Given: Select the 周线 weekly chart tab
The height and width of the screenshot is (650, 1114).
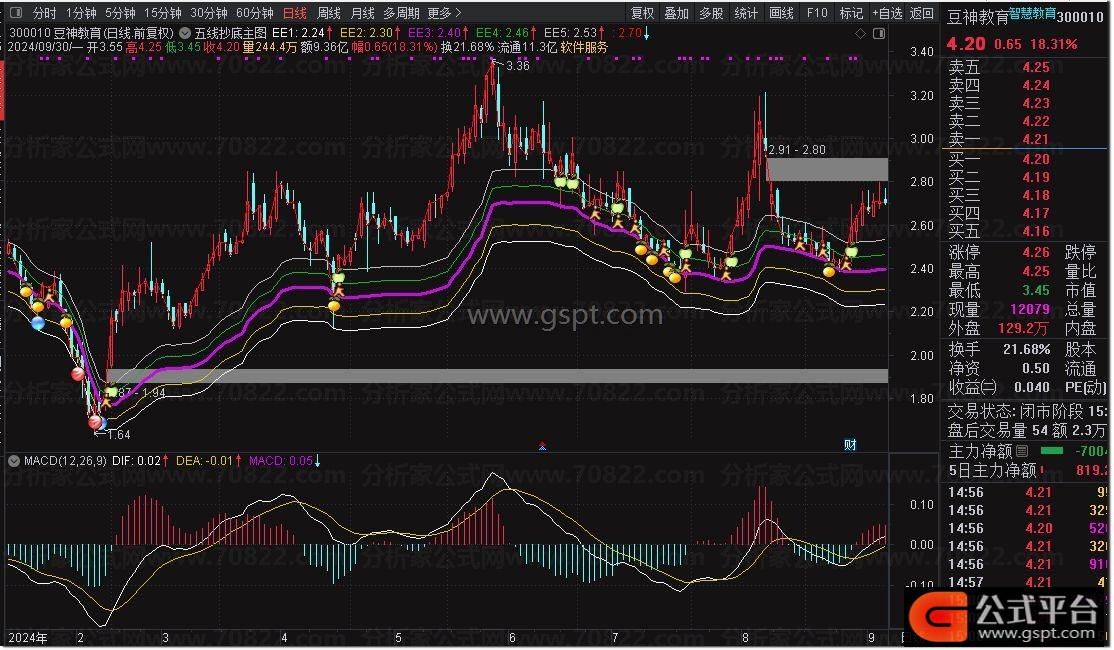Looking at the screenshot, I should click(328, 13).
